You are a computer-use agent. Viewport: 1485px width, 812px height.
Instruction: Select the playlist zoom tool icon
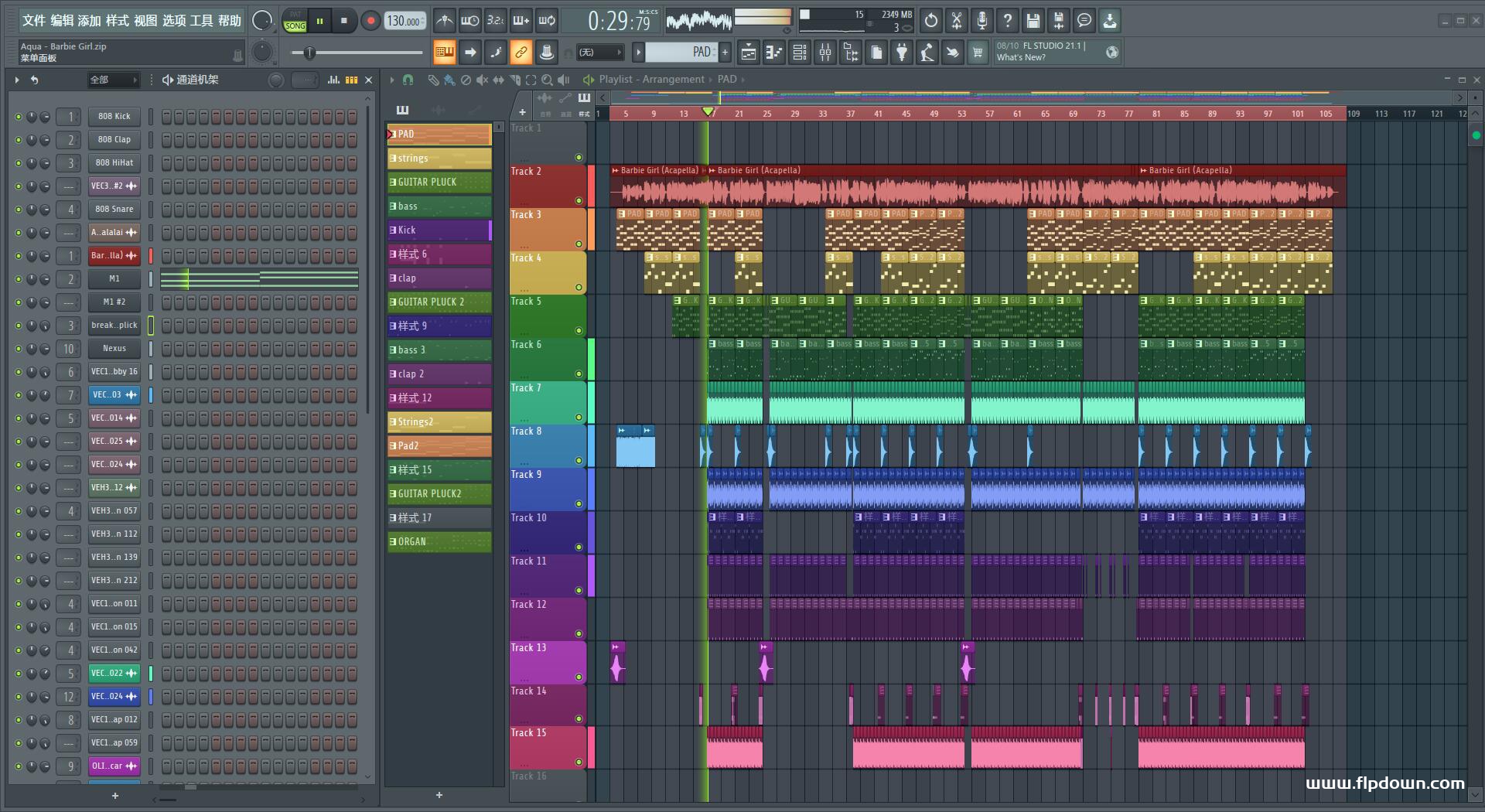[x=547, y=80]
